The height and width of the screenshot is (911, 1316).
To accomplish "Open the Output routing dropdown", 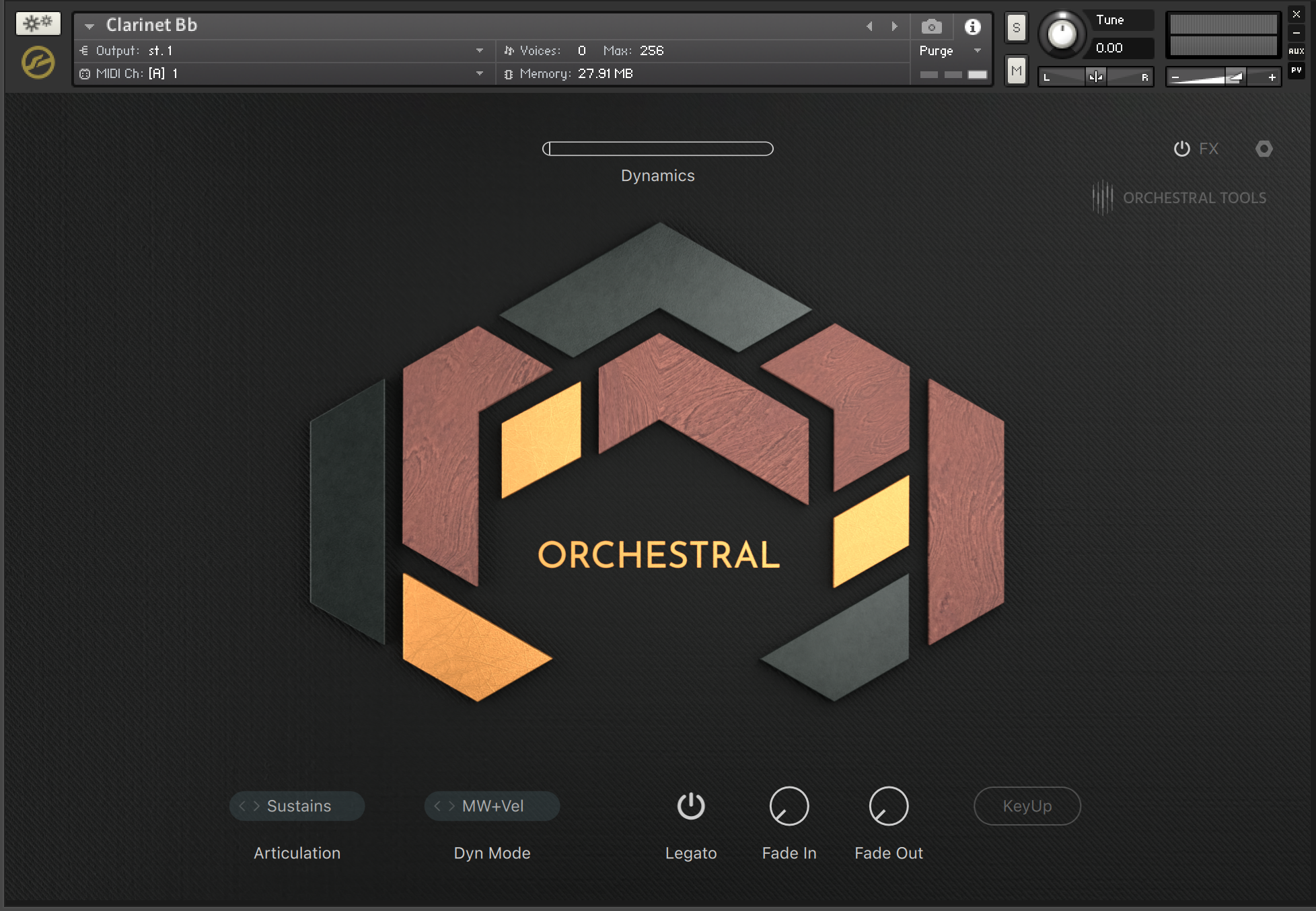I will [480, 50].
